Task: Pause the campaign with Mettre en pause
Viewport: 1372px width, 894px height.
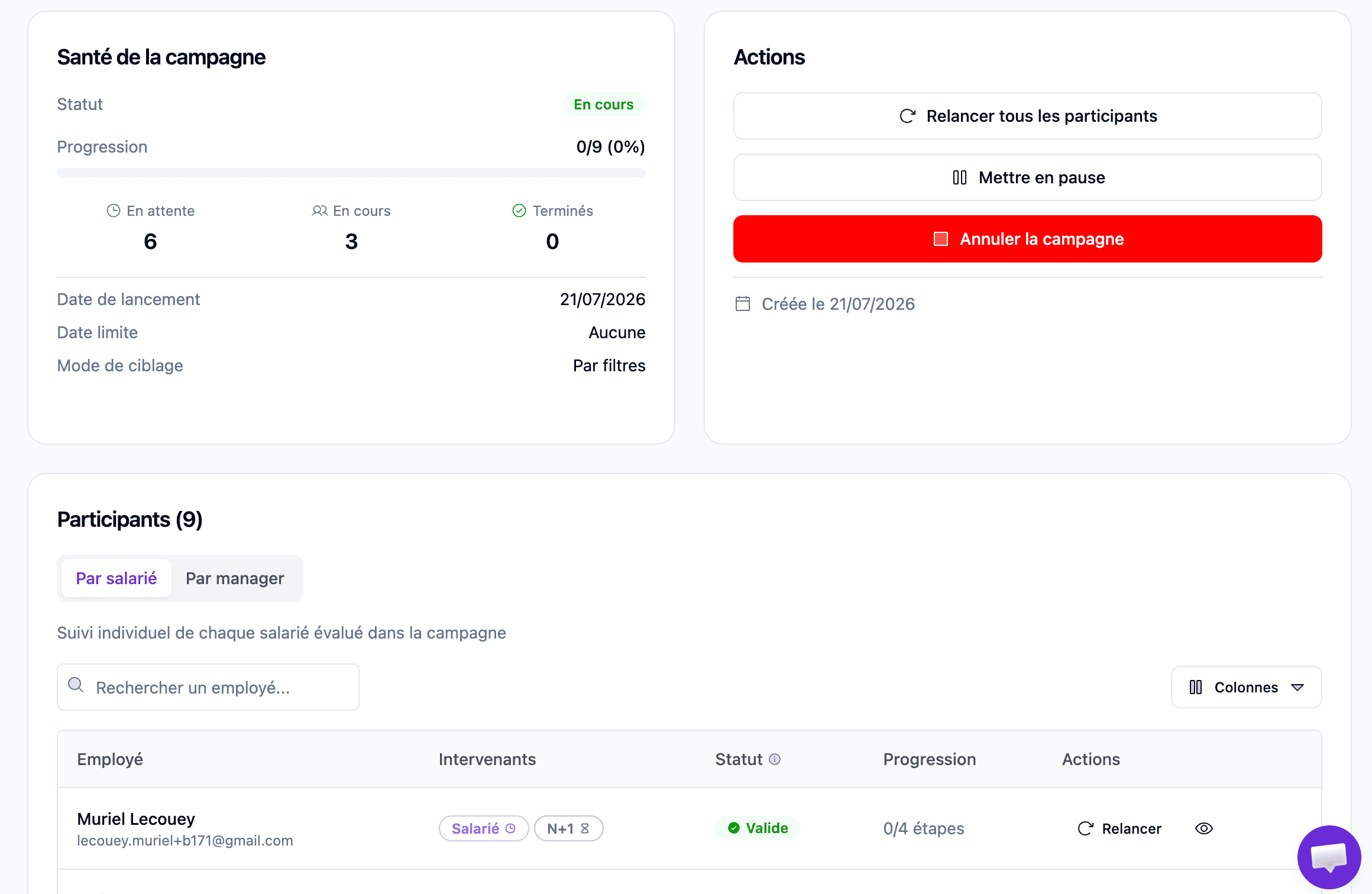Action: [1027, 177]
